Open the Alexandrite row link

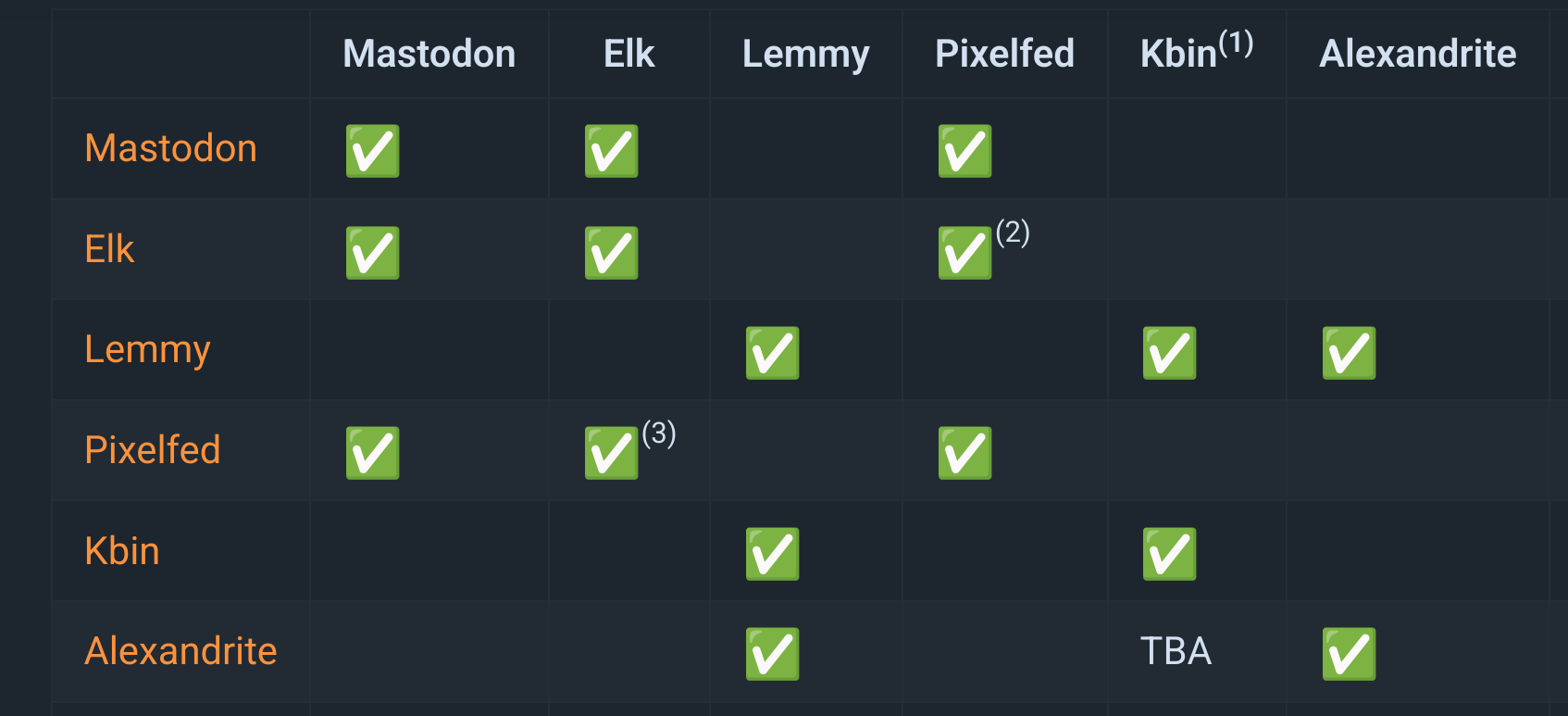180,651
